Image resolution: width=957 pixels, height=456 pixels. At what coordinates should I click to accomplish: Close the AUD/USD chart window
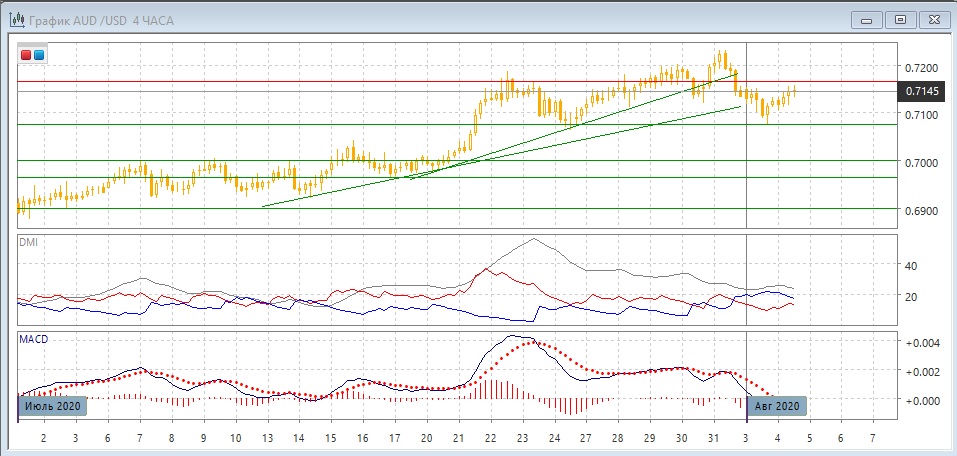point(933,20)
